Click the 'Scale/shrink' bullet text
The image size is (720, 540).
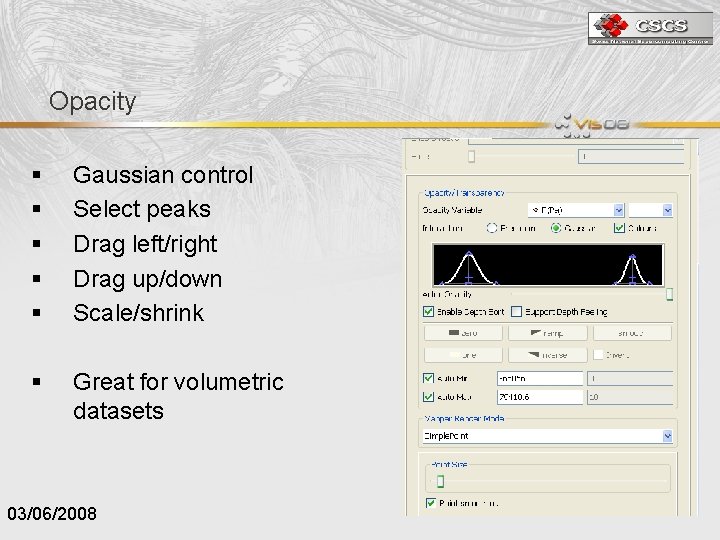138,313
